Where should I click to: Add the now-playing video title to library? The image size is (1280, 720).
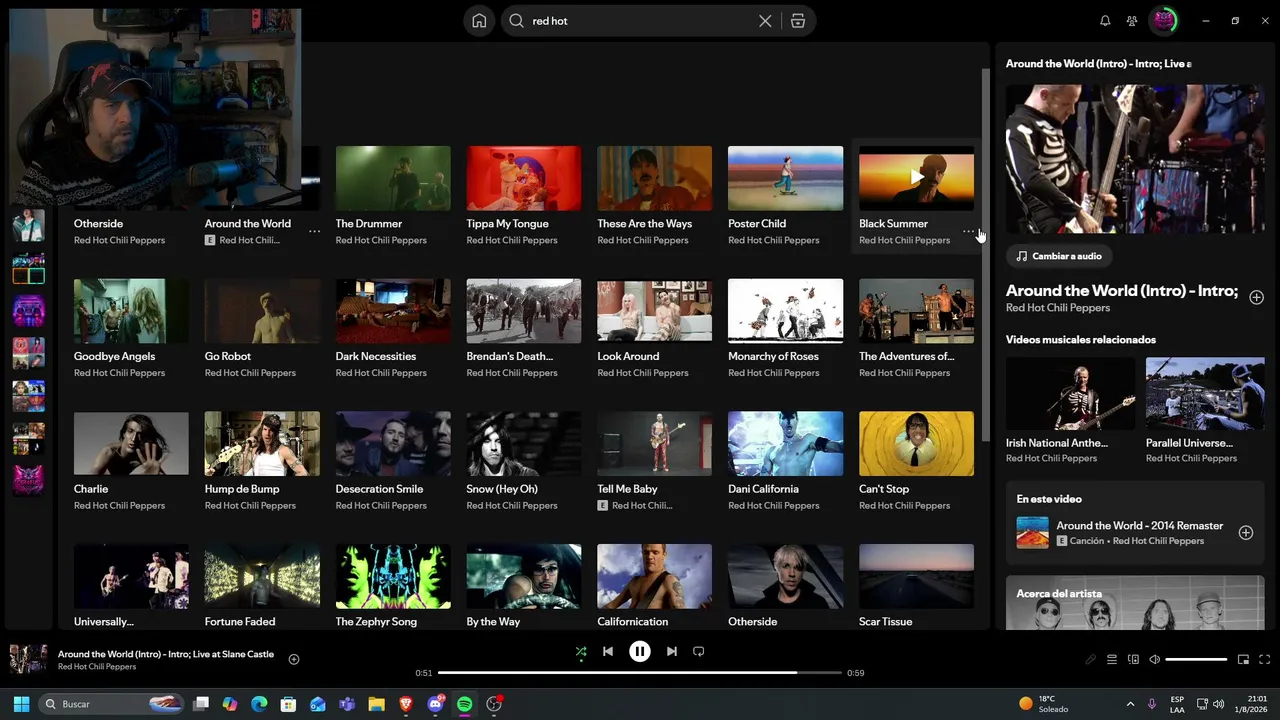click(x=1256, y=297)
